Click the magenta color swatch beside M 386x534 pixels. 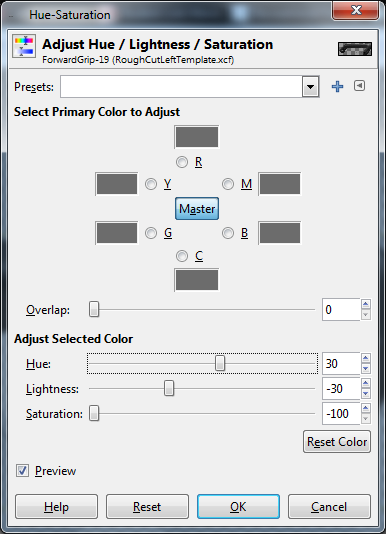pos(280,184)
